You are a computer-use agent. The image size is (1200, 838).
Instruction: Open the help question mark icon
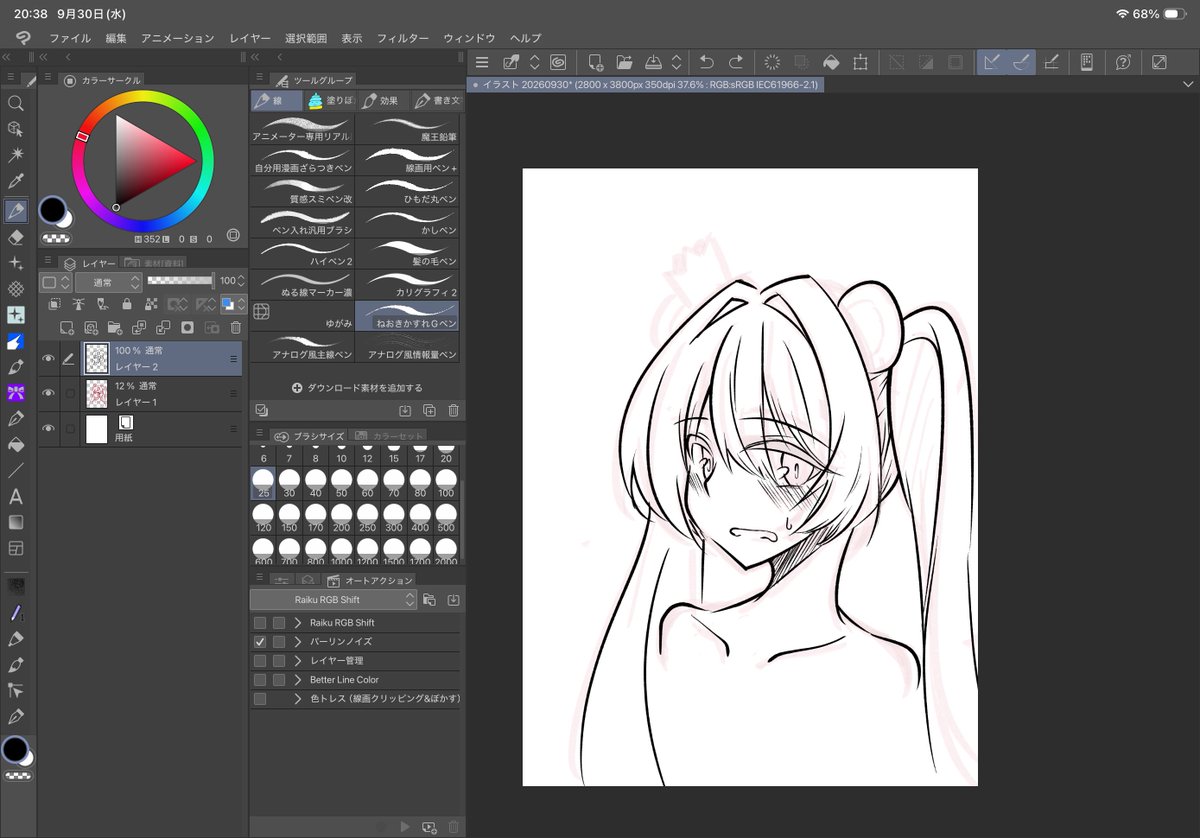point(1123,62)
